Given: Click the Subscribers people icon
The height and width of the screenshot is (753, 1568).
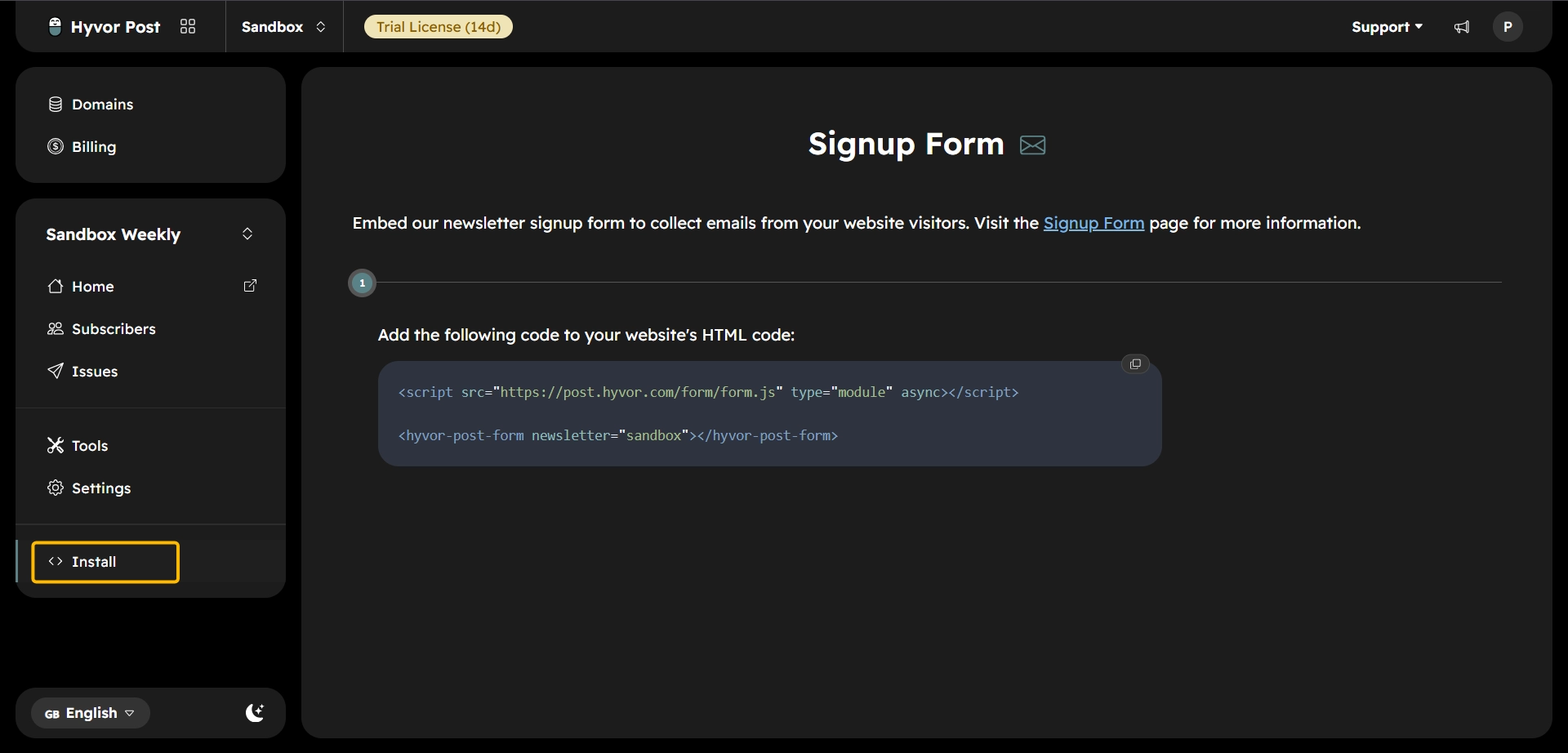Looking at the screenshot, I should click(56, 329).
